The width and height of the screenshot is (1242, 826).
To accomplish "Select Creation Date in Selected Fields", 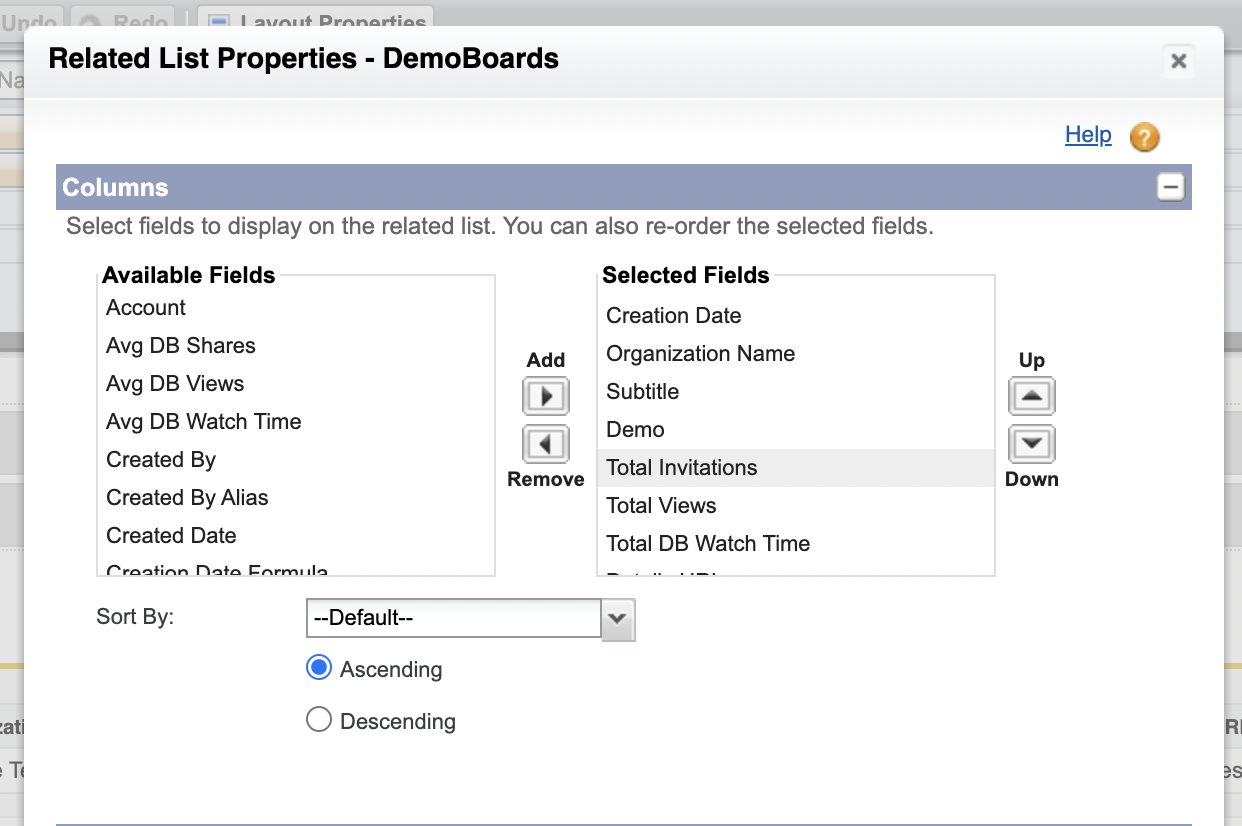I will (673, 315).
